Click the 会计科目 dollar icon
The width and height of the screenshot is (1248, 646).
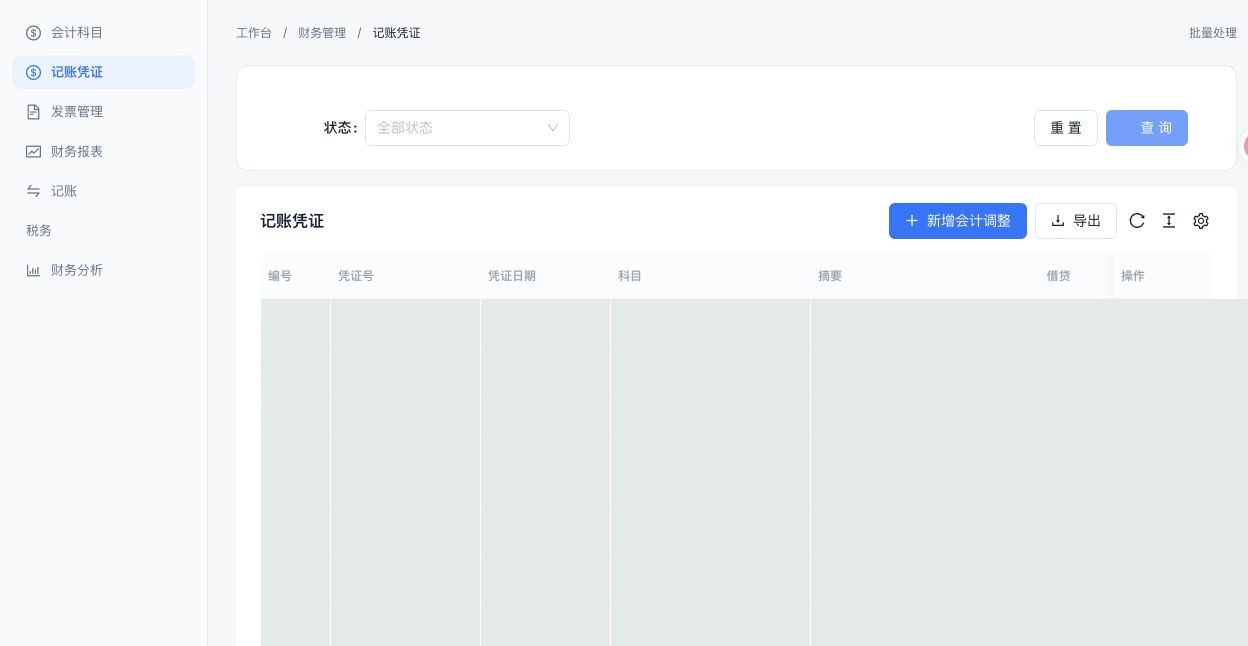(33, 33)
